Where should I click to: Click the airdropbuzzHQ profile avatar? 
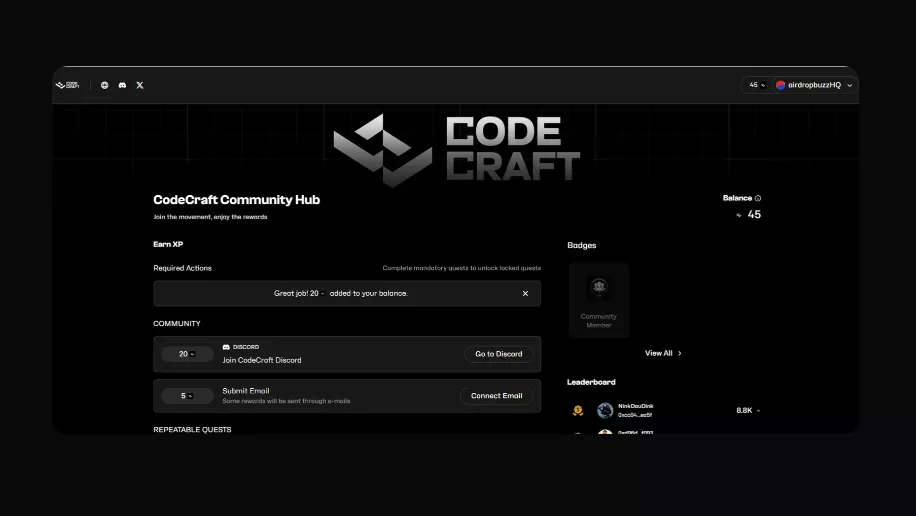[x=780, y=85]
